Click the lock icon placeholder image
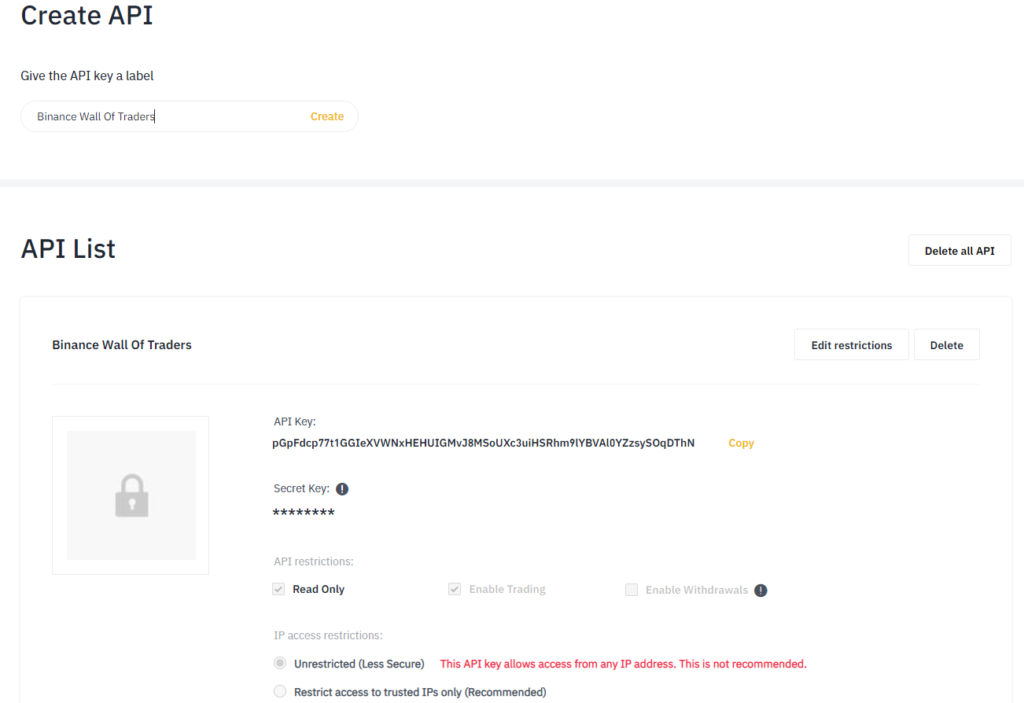1024x703 pixels. [x=130, y=494]
